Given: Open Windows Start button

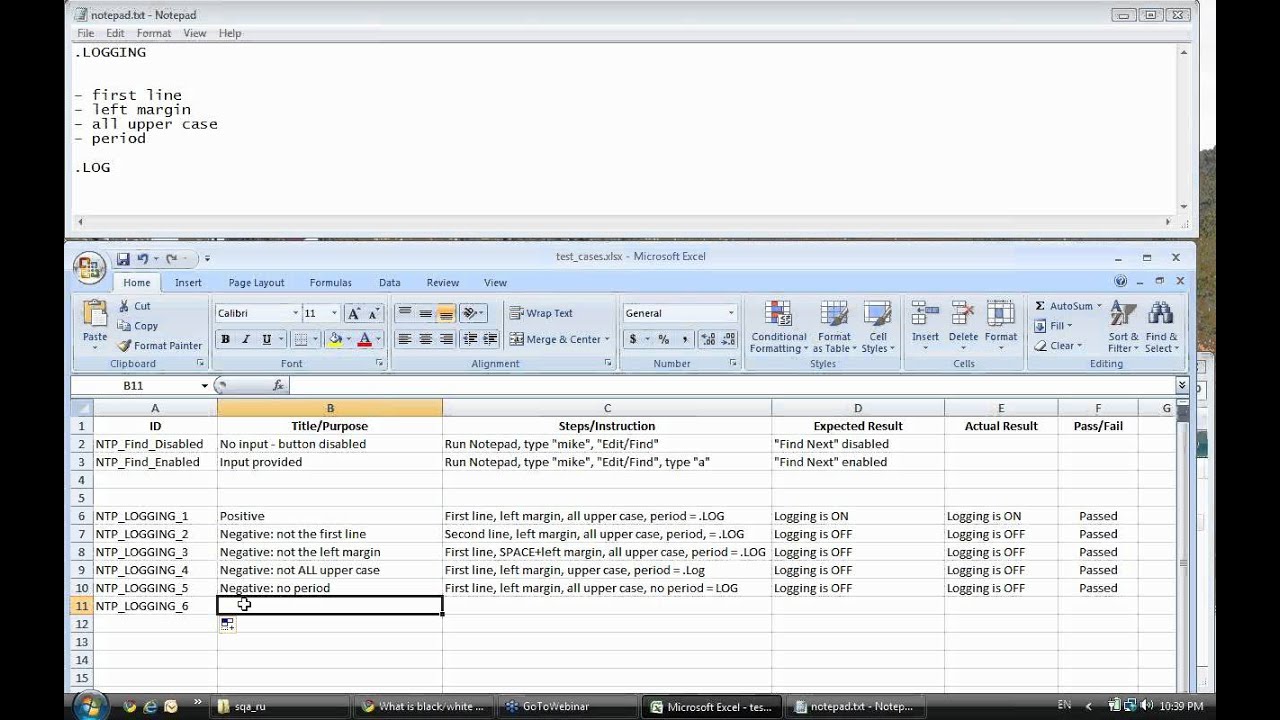Looking at the screenshot, I should pos(89,706).
